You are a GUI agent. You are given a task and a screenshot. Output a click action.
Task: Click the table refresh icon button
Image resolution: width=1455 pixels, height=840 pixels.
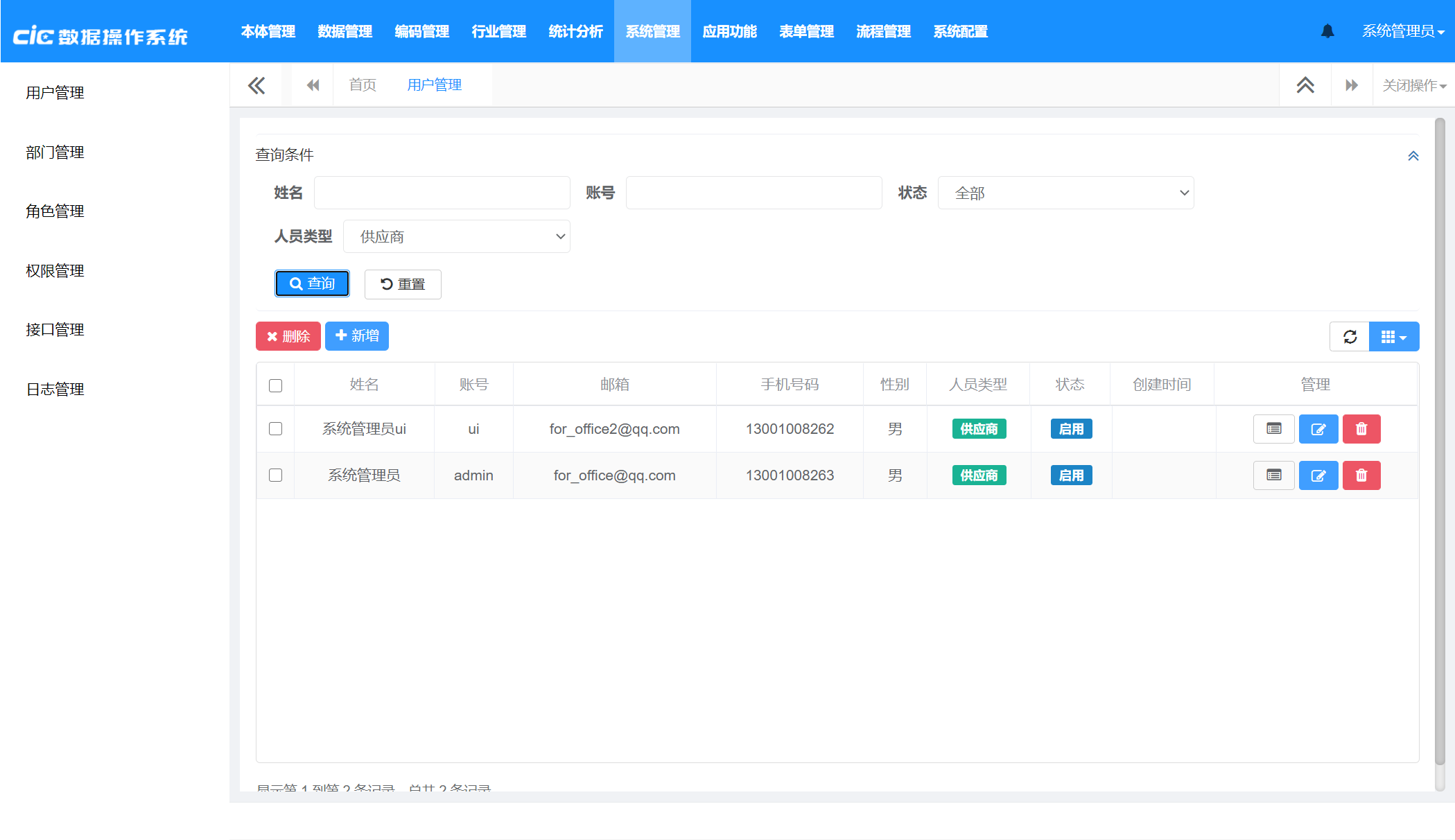[1349, 337]
